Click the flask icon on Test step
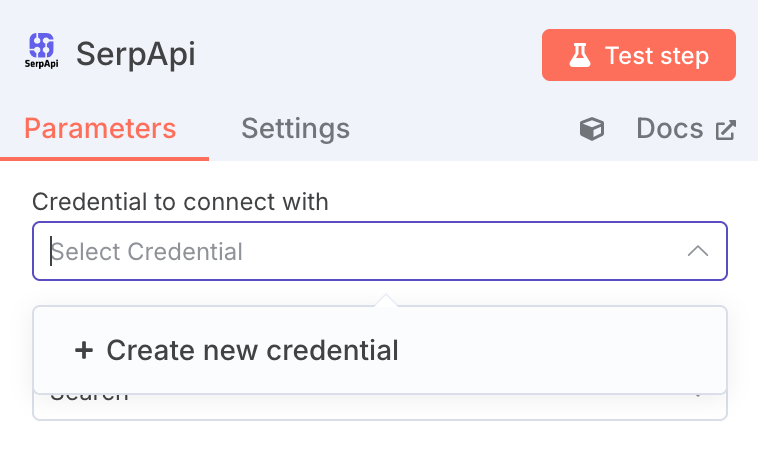The image size is (758, 450). 580,55
